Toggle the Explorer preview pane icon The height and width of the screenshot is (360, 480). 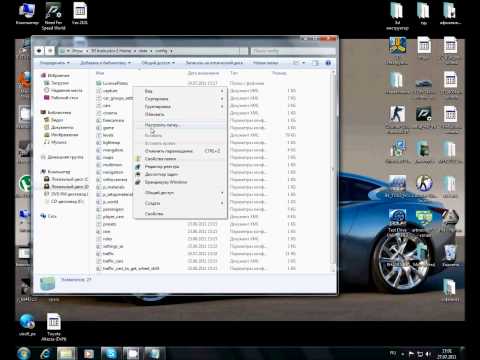[315, 63]
